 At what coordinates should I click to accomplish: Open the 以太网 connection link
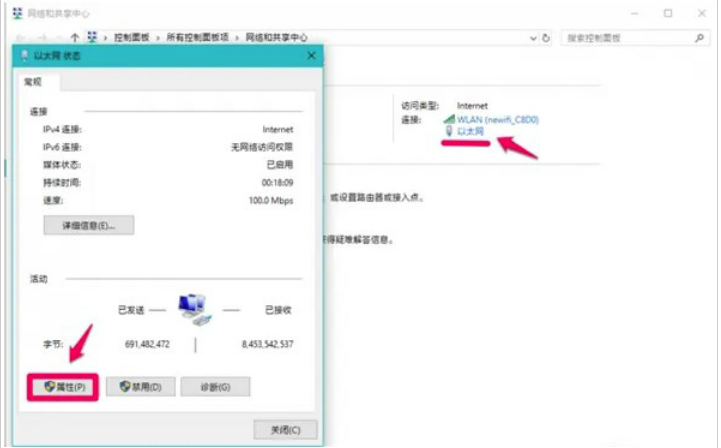click(x=470, y=132)
